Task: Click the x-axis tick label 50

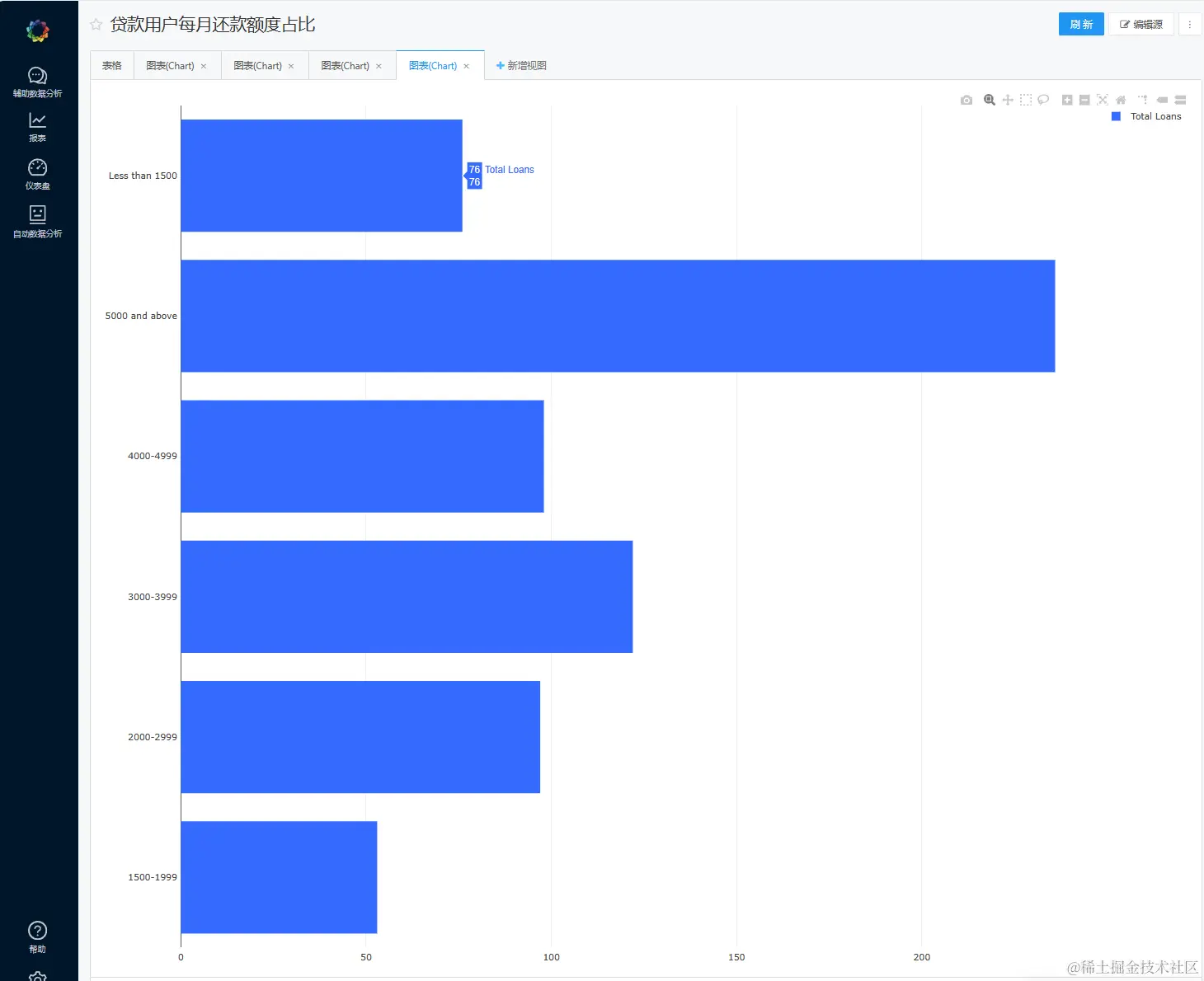Action: (x=366, y=957)
